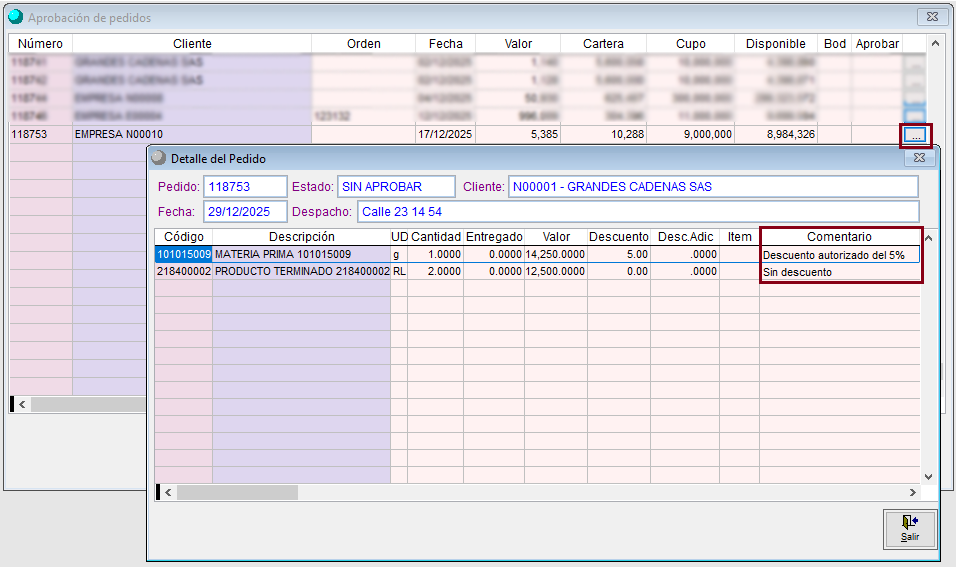Viewport: 956px width, 567px height.
Task: Click the Comentario column header
Action: click(839, 237)
